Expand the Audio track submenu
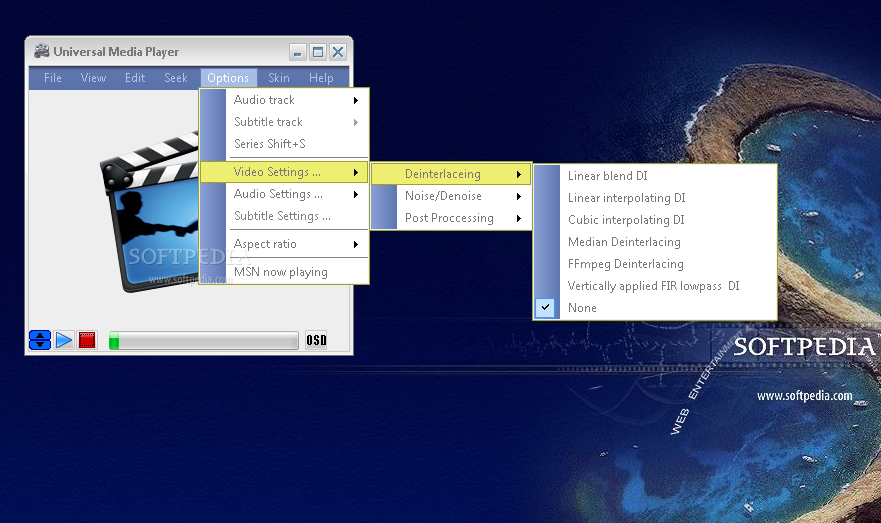 click(x=284, y=100)
